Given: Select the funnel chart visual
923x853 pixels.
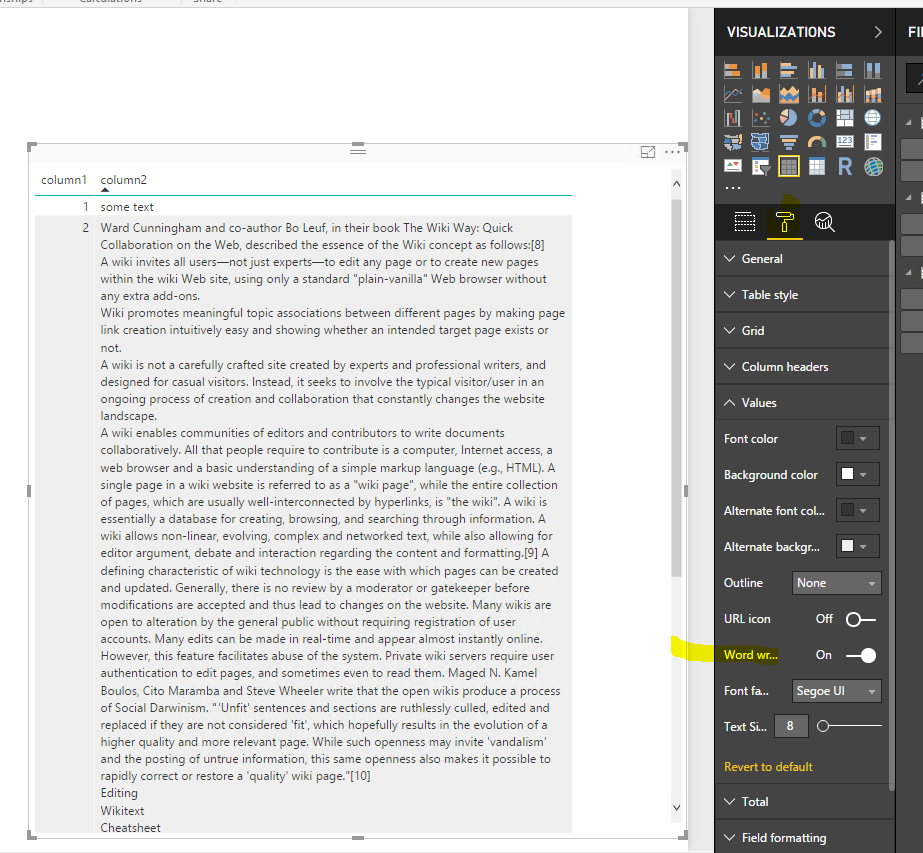Looking at the screenshot, I should click(789, 142).
